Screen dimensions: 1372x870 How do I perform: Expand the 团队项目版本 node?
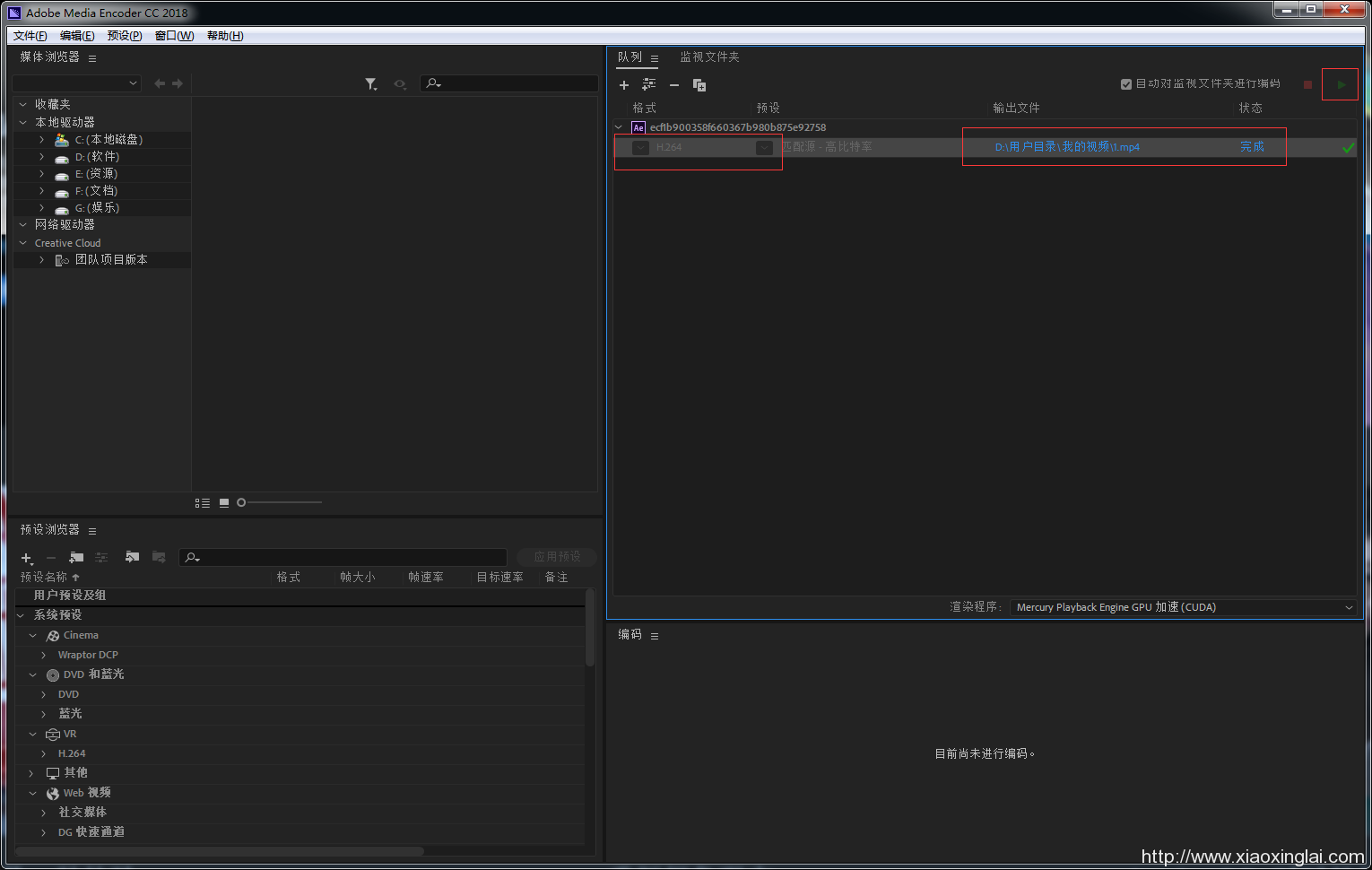coord(41,260)
